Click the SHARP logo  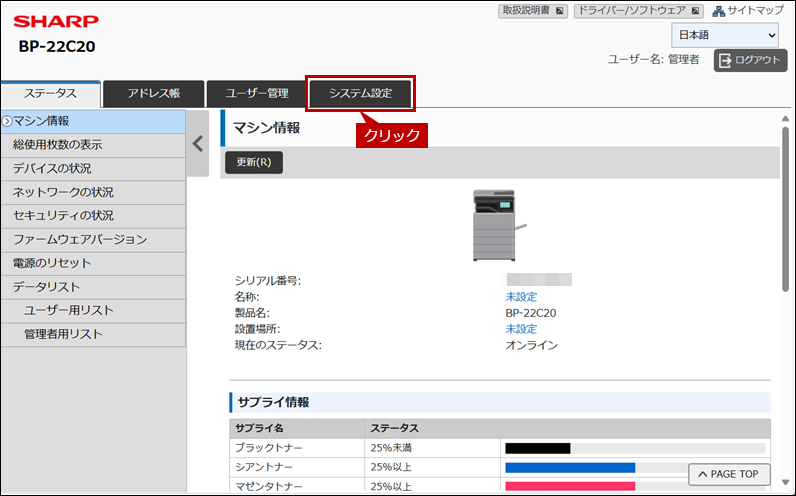pos(56,21)
